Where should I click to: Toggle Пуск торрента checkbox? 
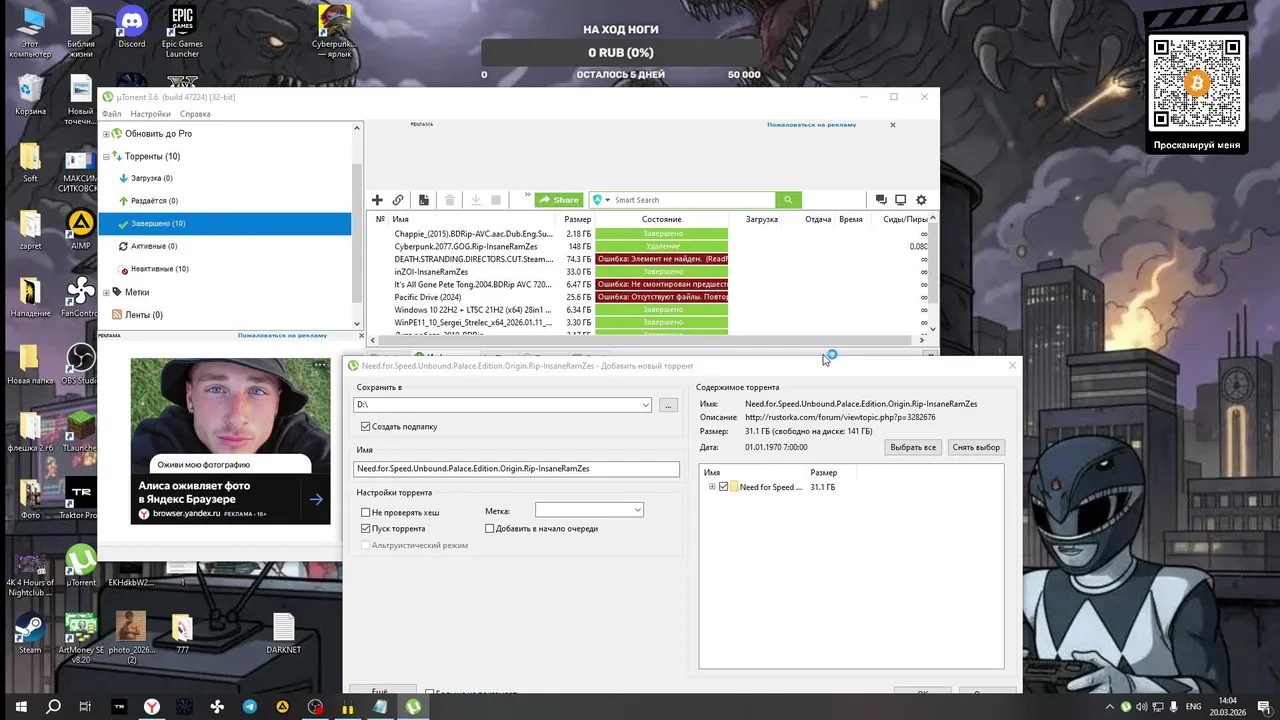(366, 528)
